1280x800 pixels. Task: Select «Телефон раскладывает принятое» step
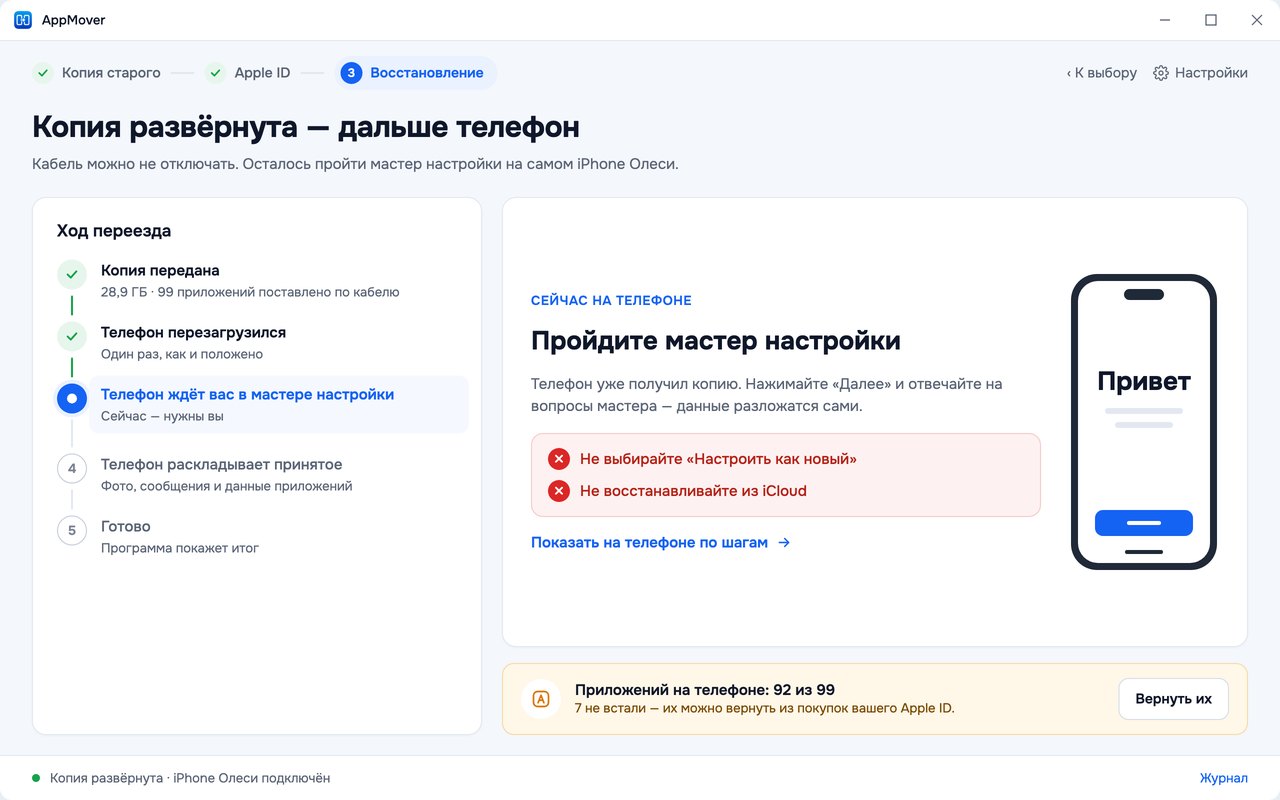coord(222,465)
